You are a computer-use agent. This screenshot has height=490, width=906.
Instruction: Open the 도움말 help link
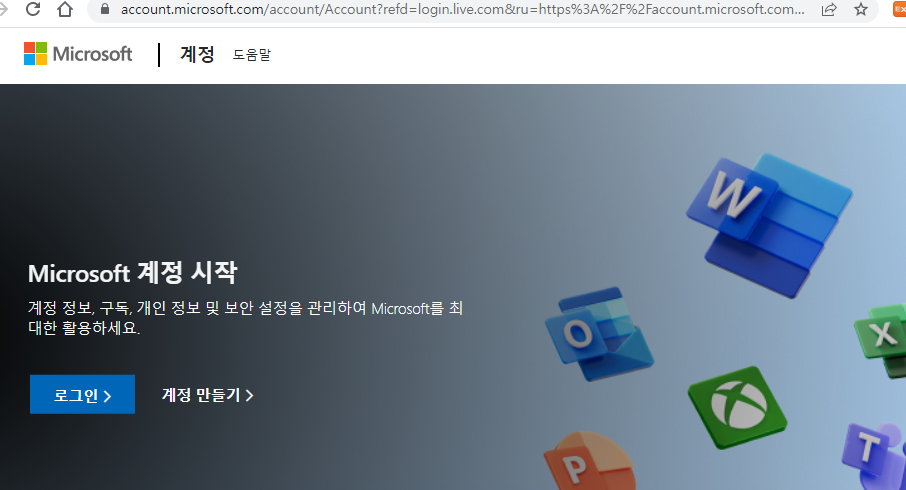click(251, 55)
